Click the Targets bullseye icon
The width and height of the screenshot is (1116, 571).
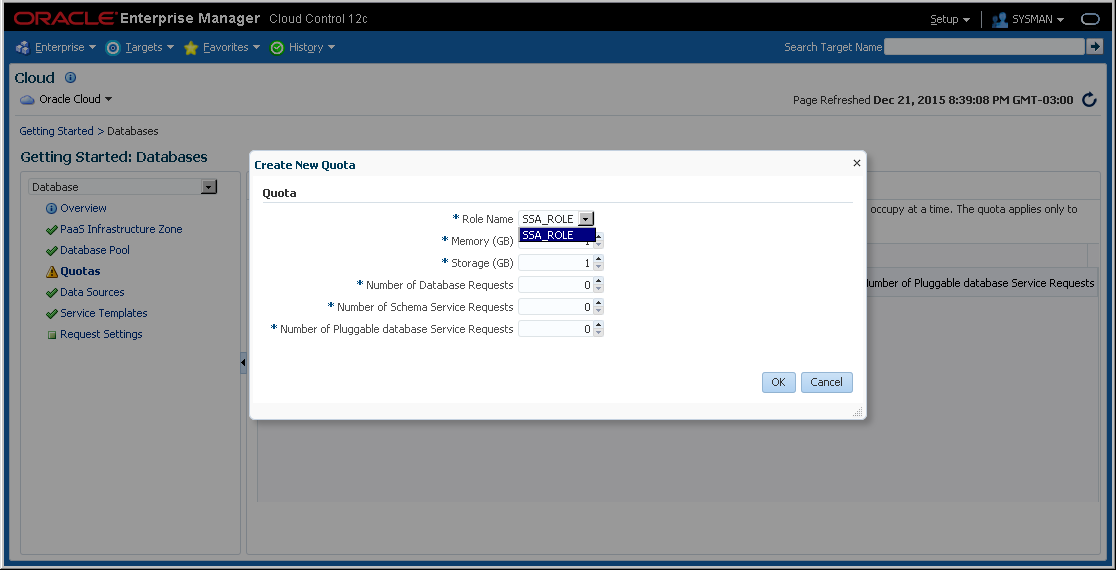pyautogui.click(x=112, y=48)
